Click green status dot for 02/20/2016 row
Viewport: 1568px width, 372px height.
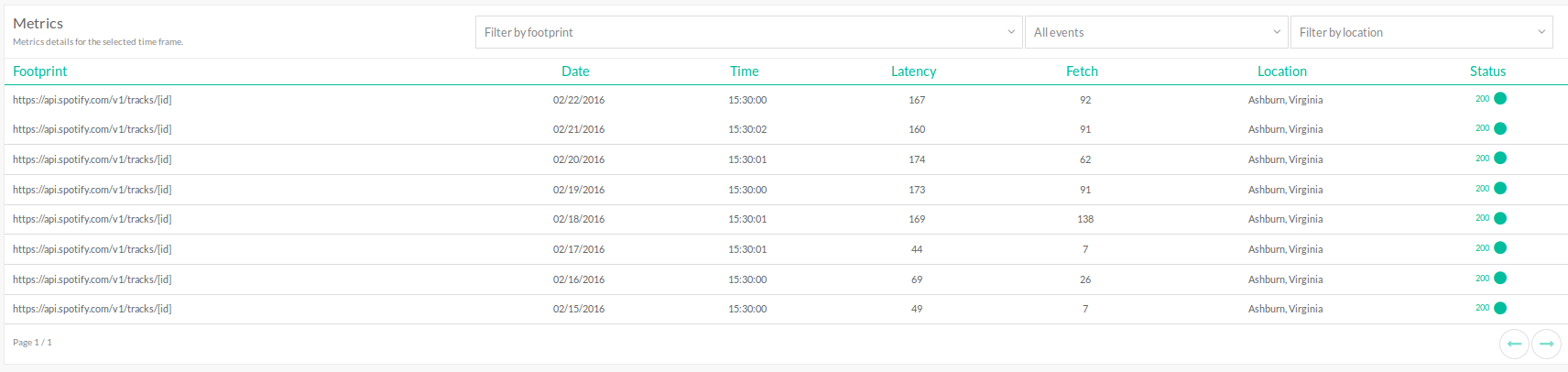1500,159
